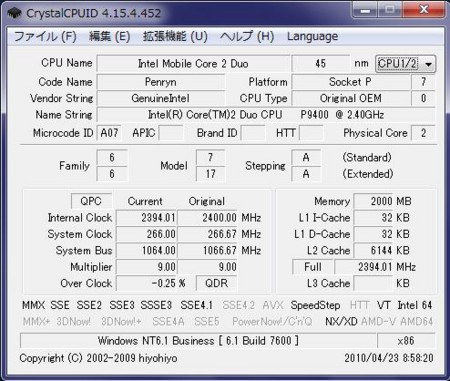The height and width of the screenshot is (381, 450).
Task: Click original System Bus 1066.67
Action: [x=207, y=250]
